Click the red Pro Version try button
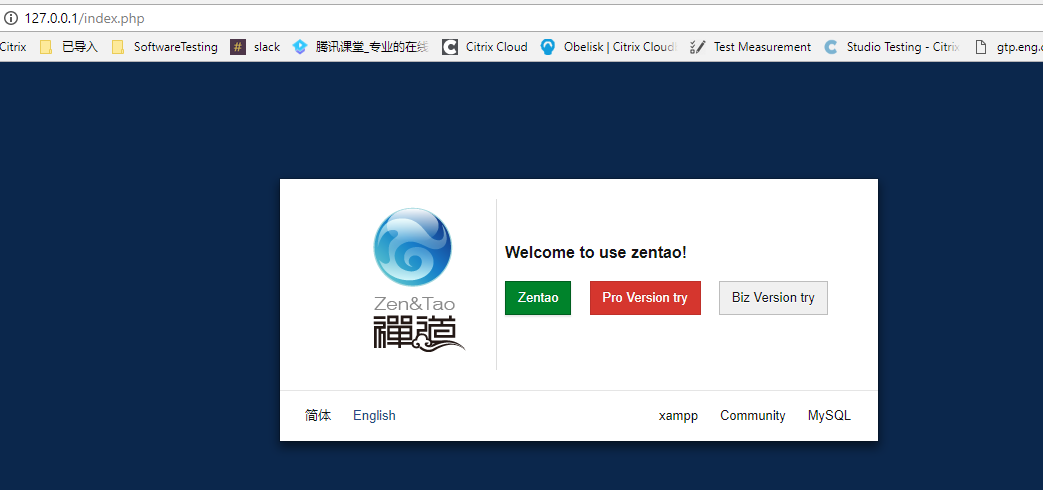1043x490 pixels. [x=645, y=297]
